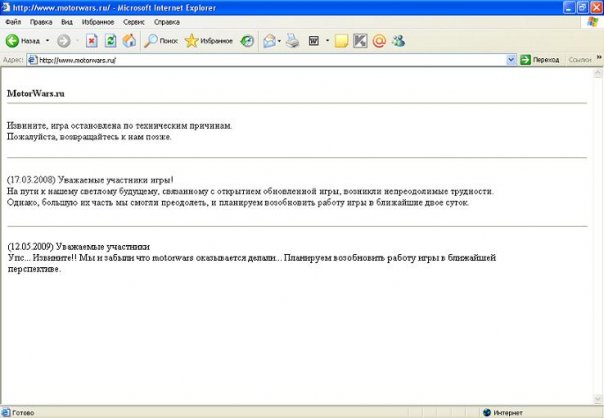Click the Back (Назад) navigation button

[x=22, y=41]
